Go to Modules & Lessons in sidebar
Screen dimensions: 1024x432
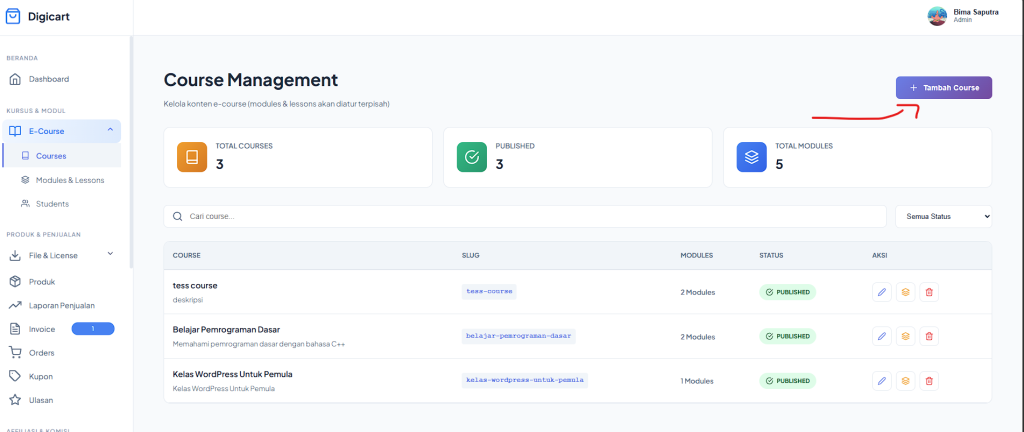[69, 180]
